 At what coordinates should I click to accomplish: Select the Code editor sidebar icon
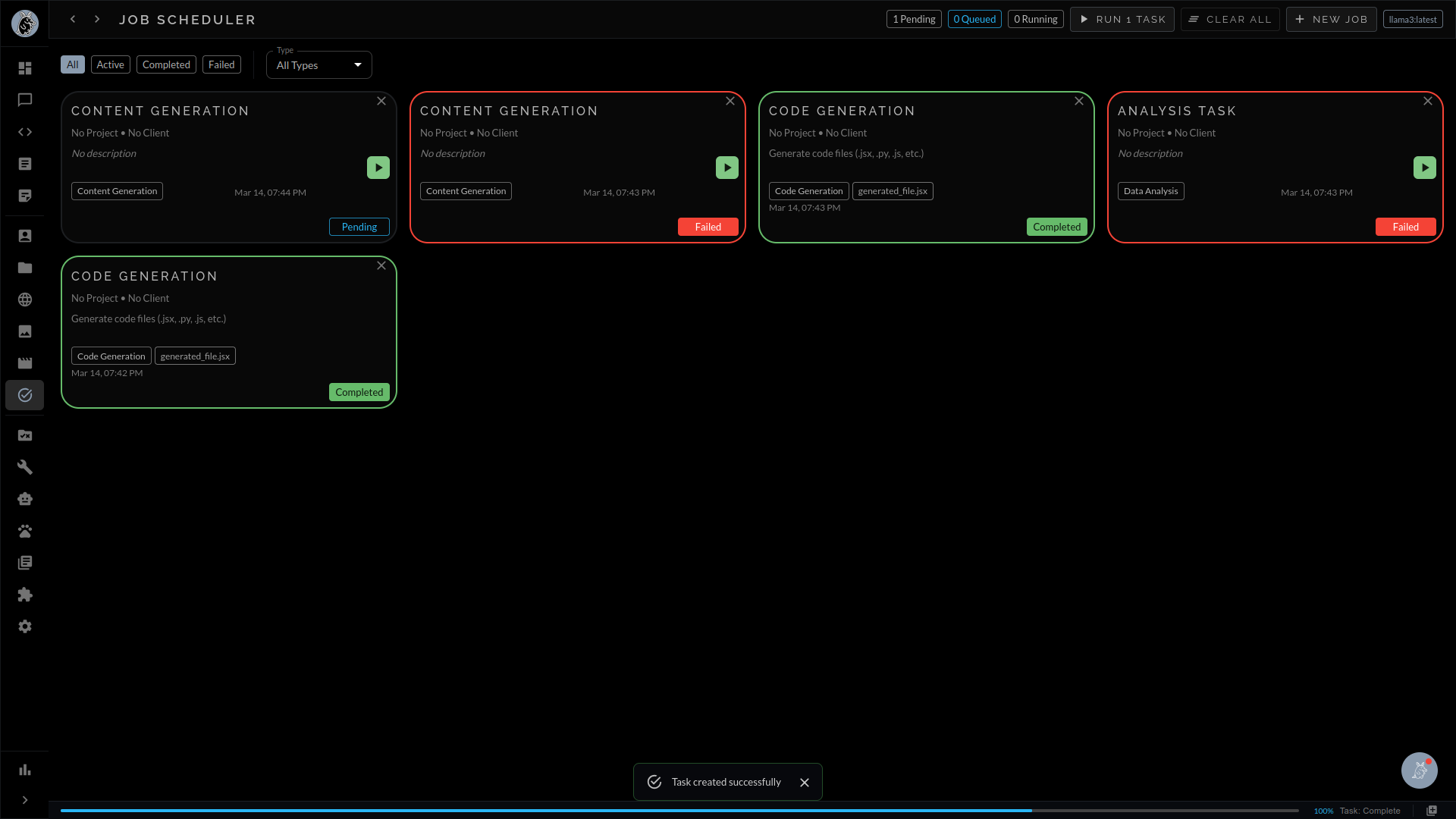25,132
